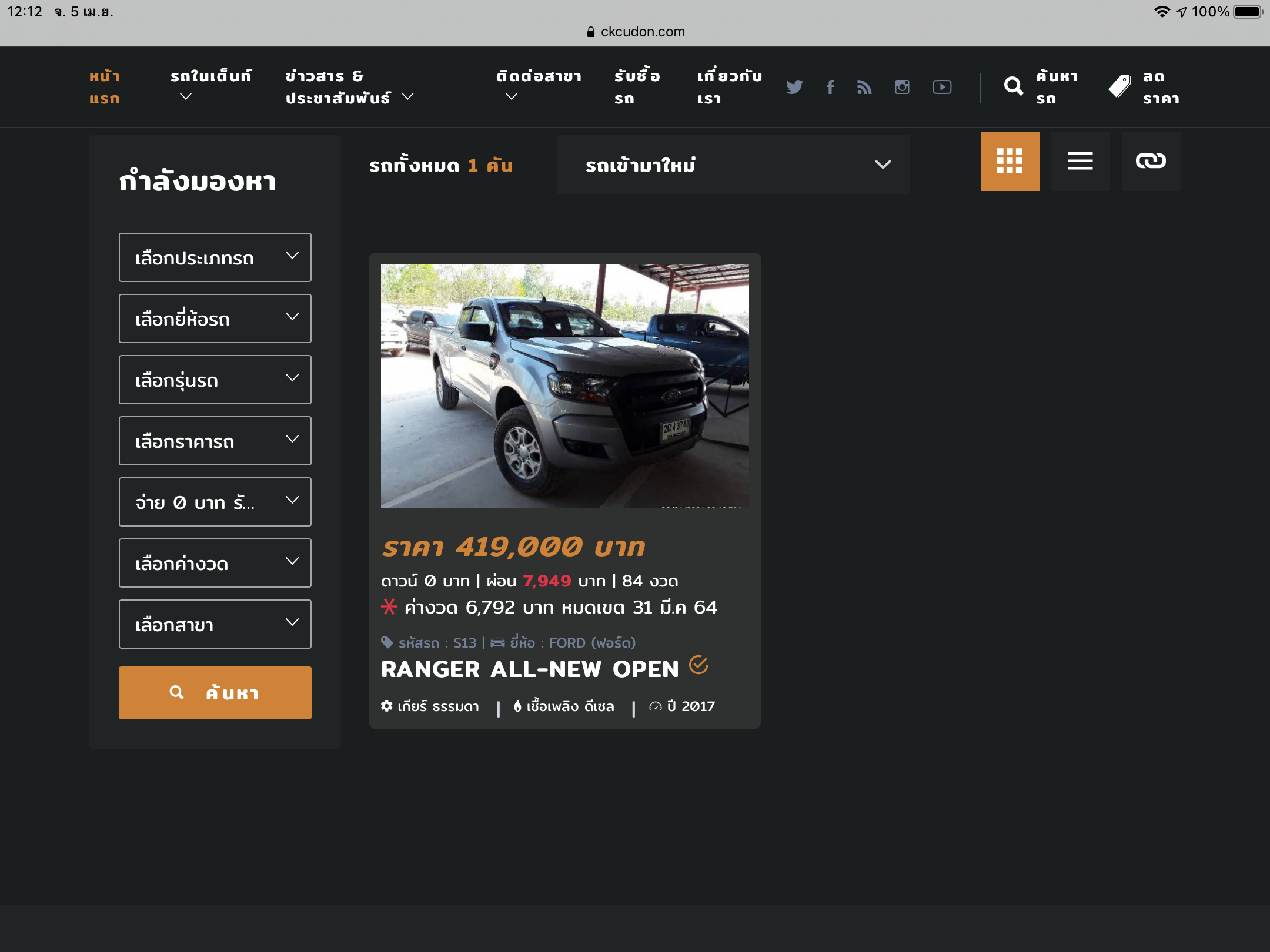Open the รถเข้ามาใหม่ sort dropdown
The height and width of the screenshot is (952, 1270).
click(x=734, y=165)
